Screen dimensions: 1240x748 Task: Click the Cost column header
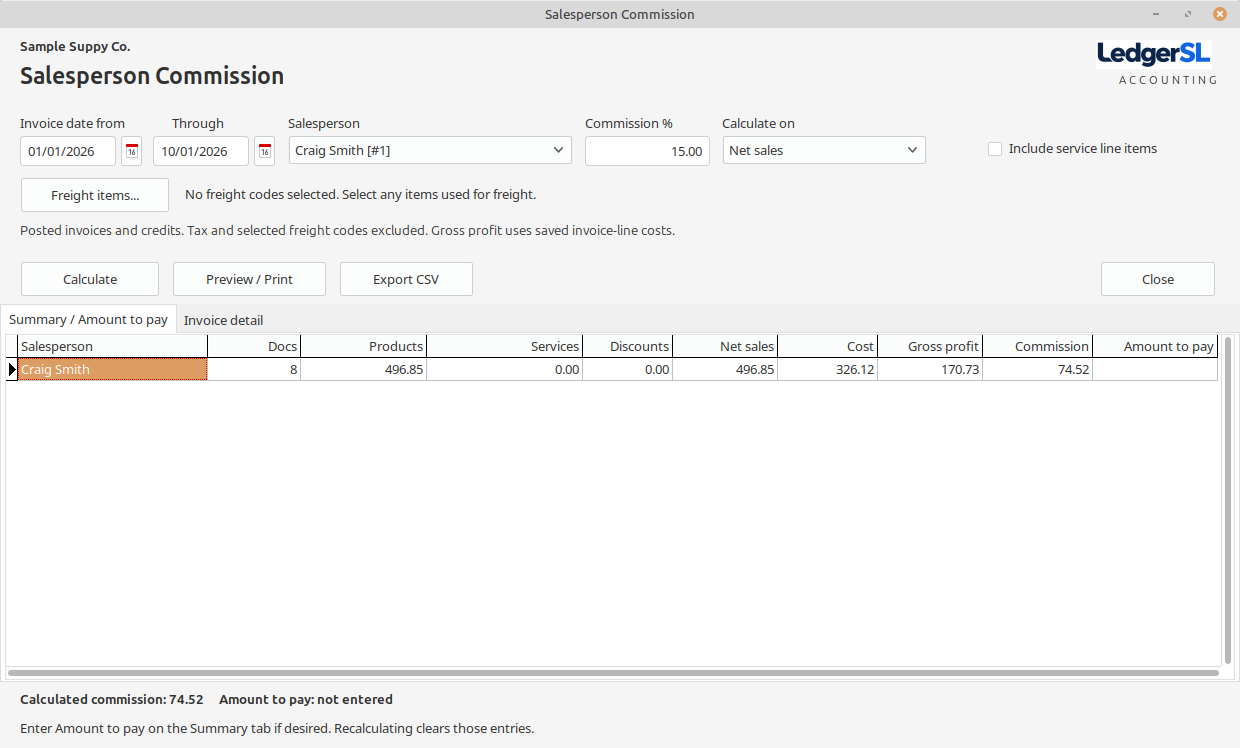point(827,346)
